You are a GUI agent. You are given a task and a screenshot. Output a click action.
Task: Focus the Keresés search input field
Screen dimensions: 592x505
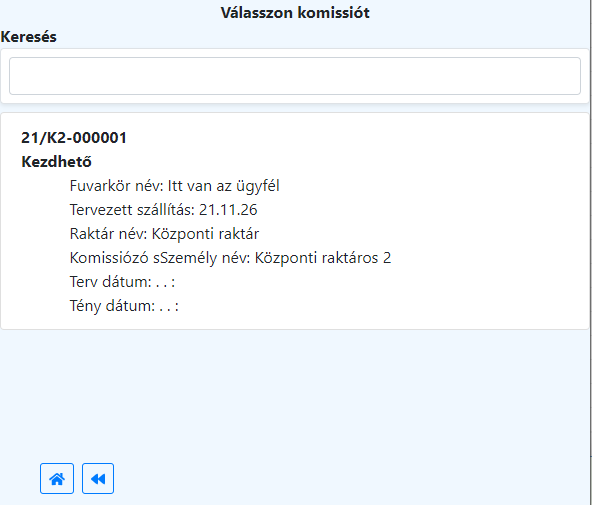point(294,76)
